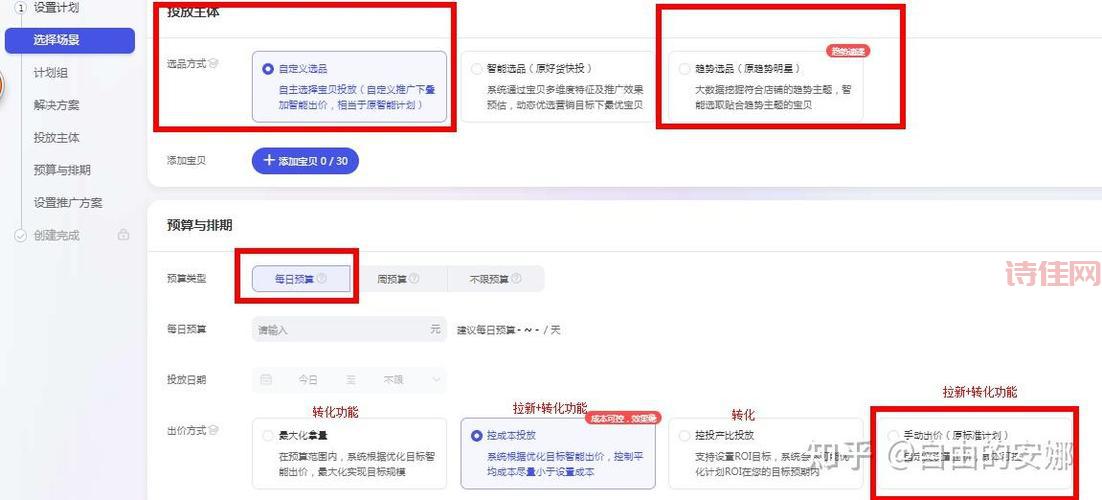Choose the 手动出价（原标准计划） bidding radio
The image size is (1102, 500).
[x=894, y=436]
